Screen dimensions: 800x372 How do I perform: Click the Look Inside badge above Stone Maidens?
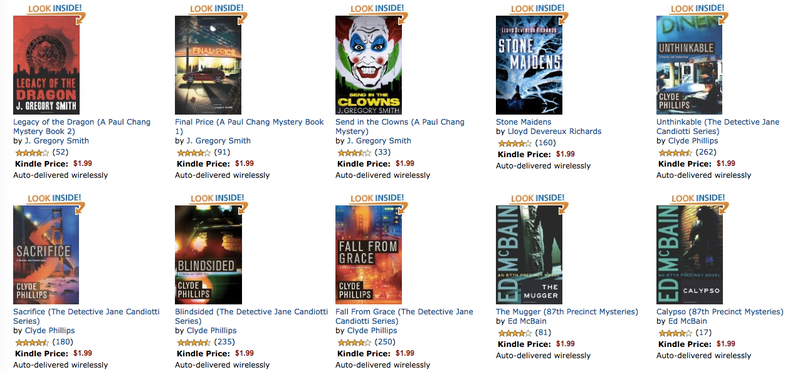pos(539,11)
